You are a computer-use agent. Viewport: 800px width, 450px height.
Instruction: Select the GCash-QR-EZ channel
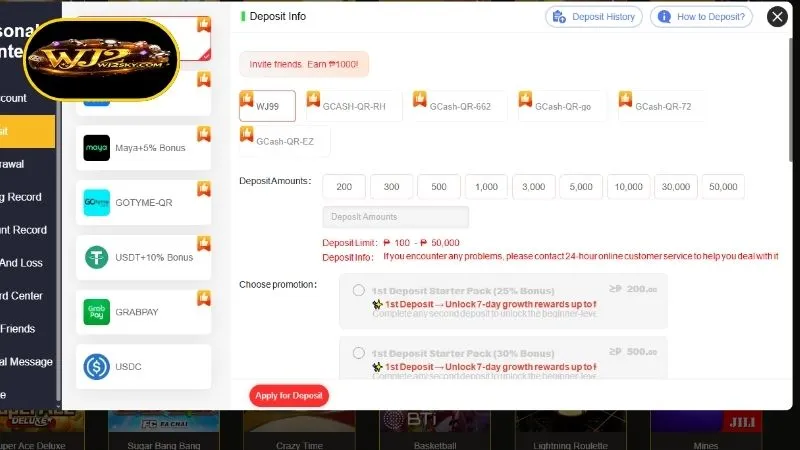pyautogui.click(x=285, y=141)
